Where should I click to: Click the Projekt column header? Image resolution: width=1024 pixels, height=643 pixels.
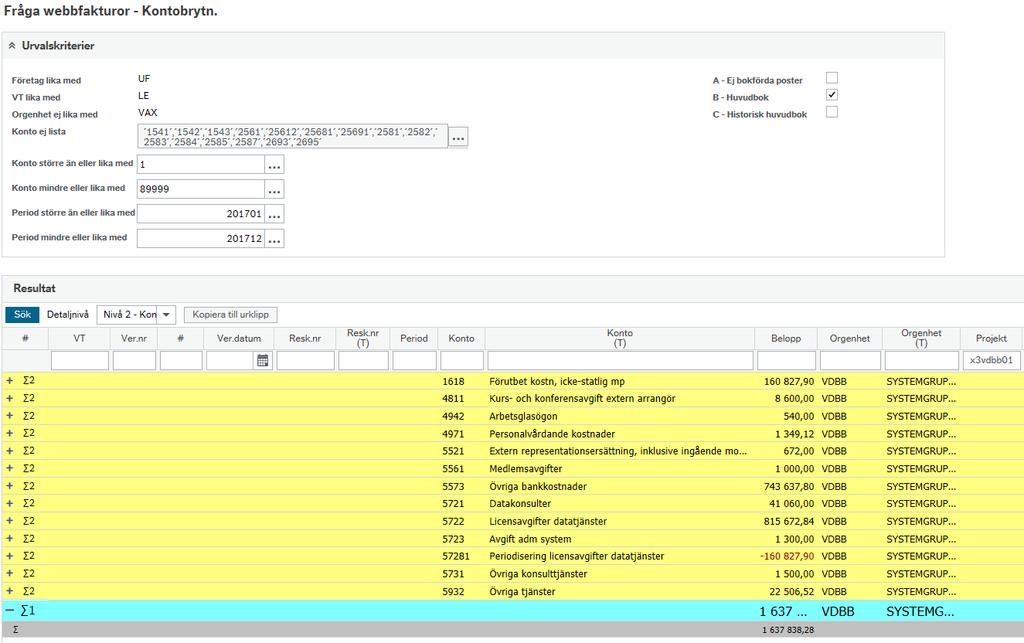tap(991, 339)
